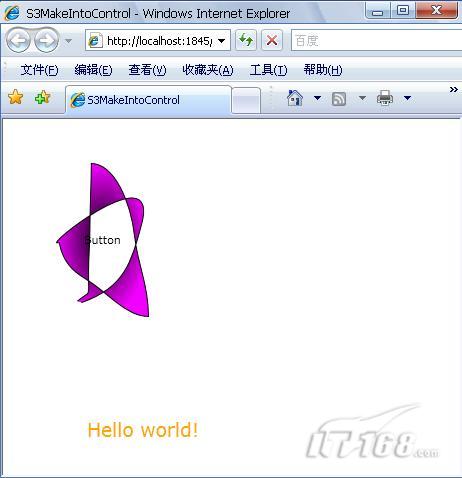Open the 工具(T) menu
462x478 pixels.
(x=268, y=70)
